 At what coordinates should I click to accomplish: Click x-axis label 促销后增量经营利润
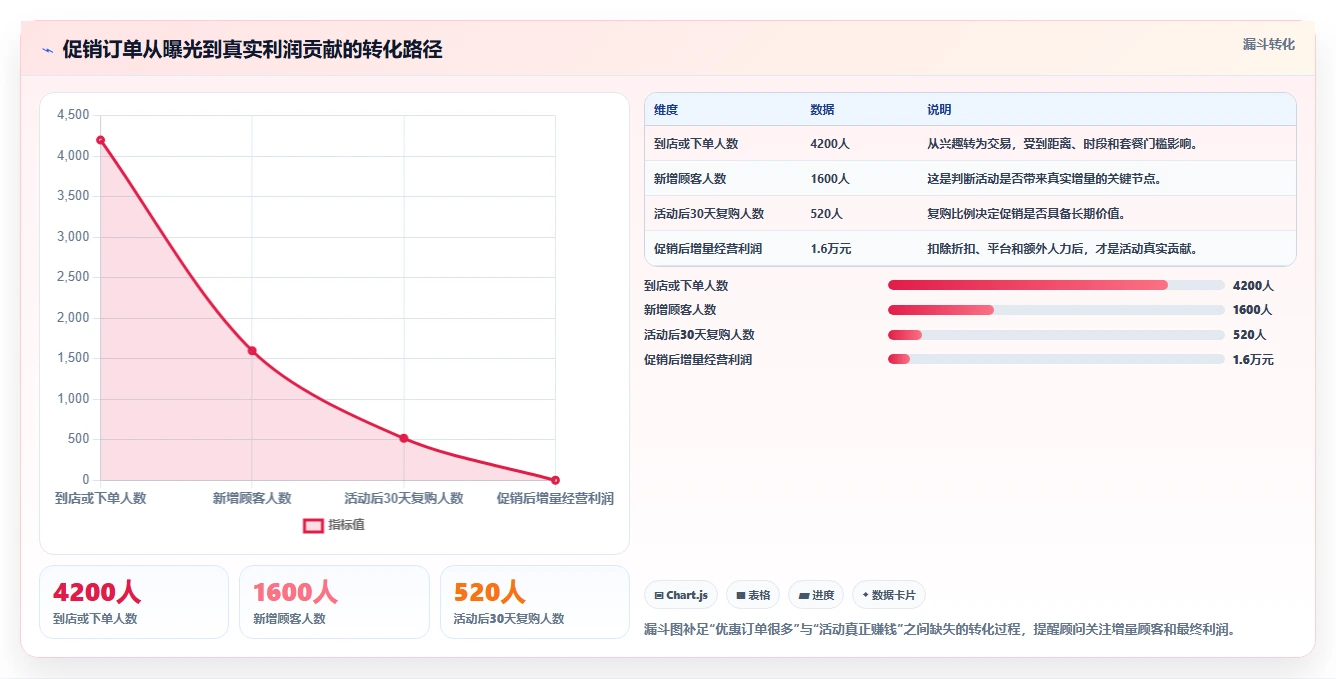[555, 498]
